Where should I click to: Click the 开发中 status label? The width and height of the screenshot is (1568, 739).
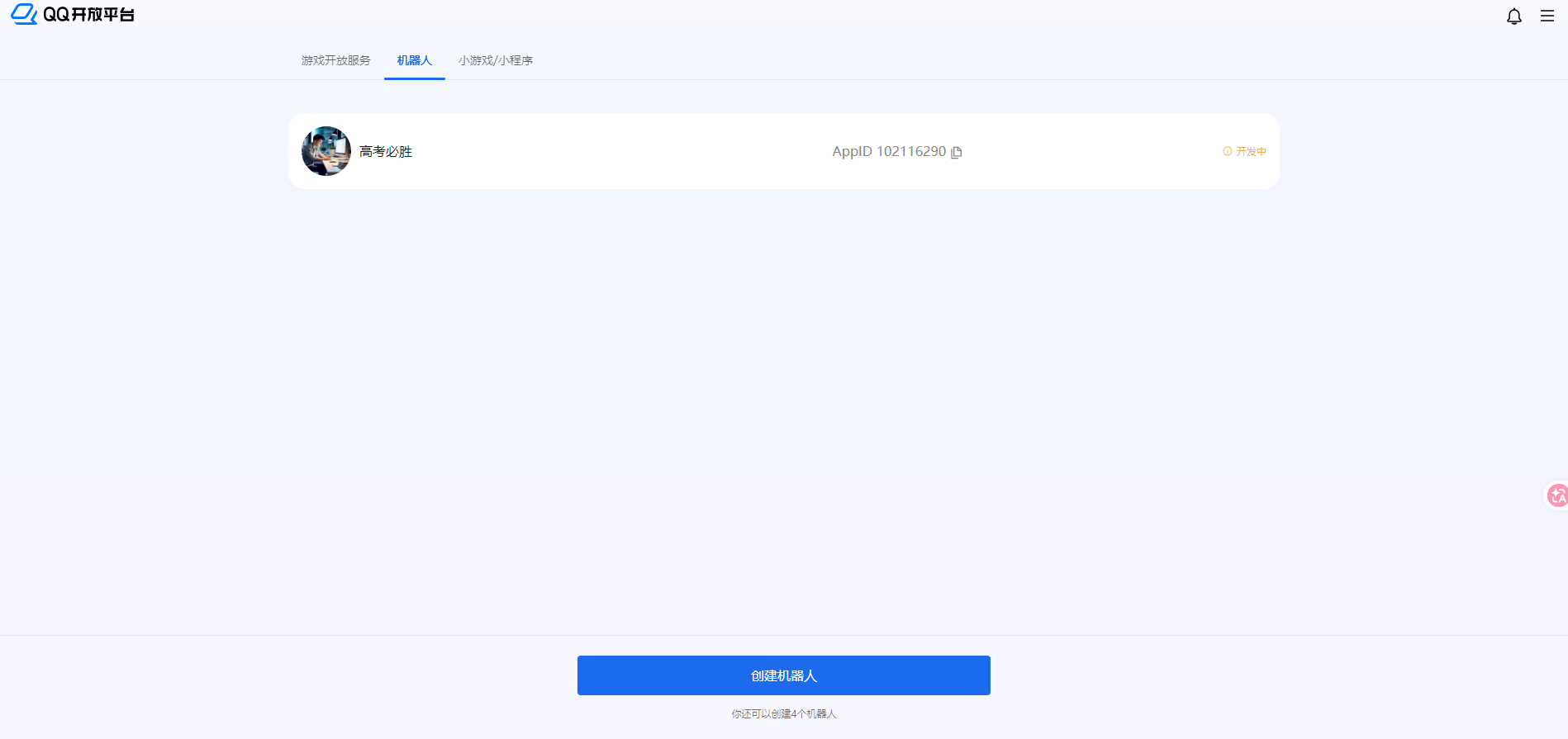pyautogui.click(x=1251, y=151)
